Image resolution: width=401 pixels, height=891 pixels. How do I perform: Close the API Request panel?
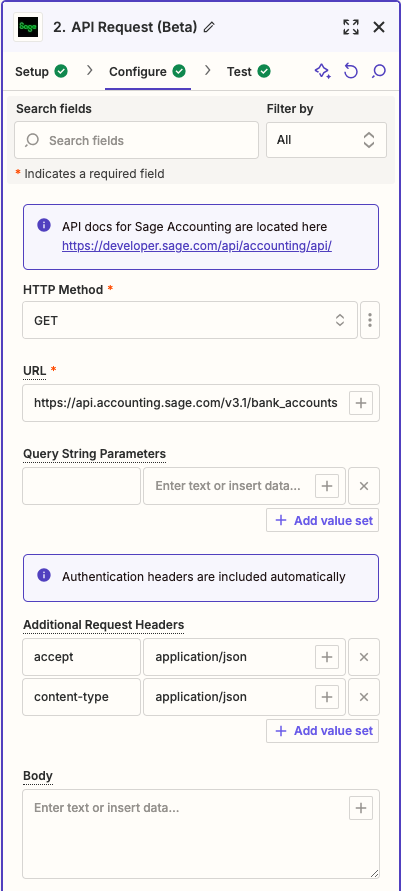tap(379, 27)
